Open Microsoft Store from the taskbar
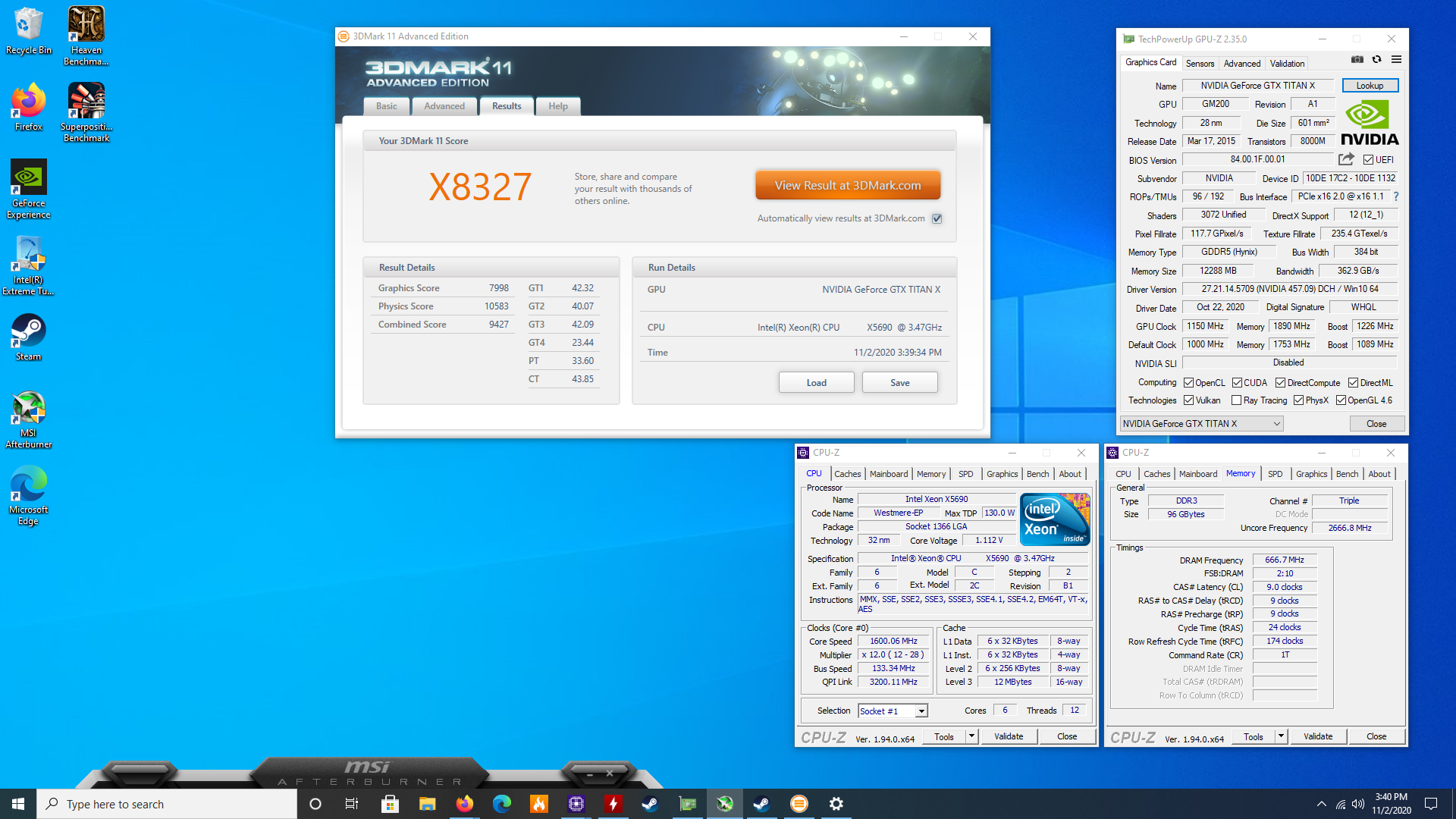 [390, 804]
